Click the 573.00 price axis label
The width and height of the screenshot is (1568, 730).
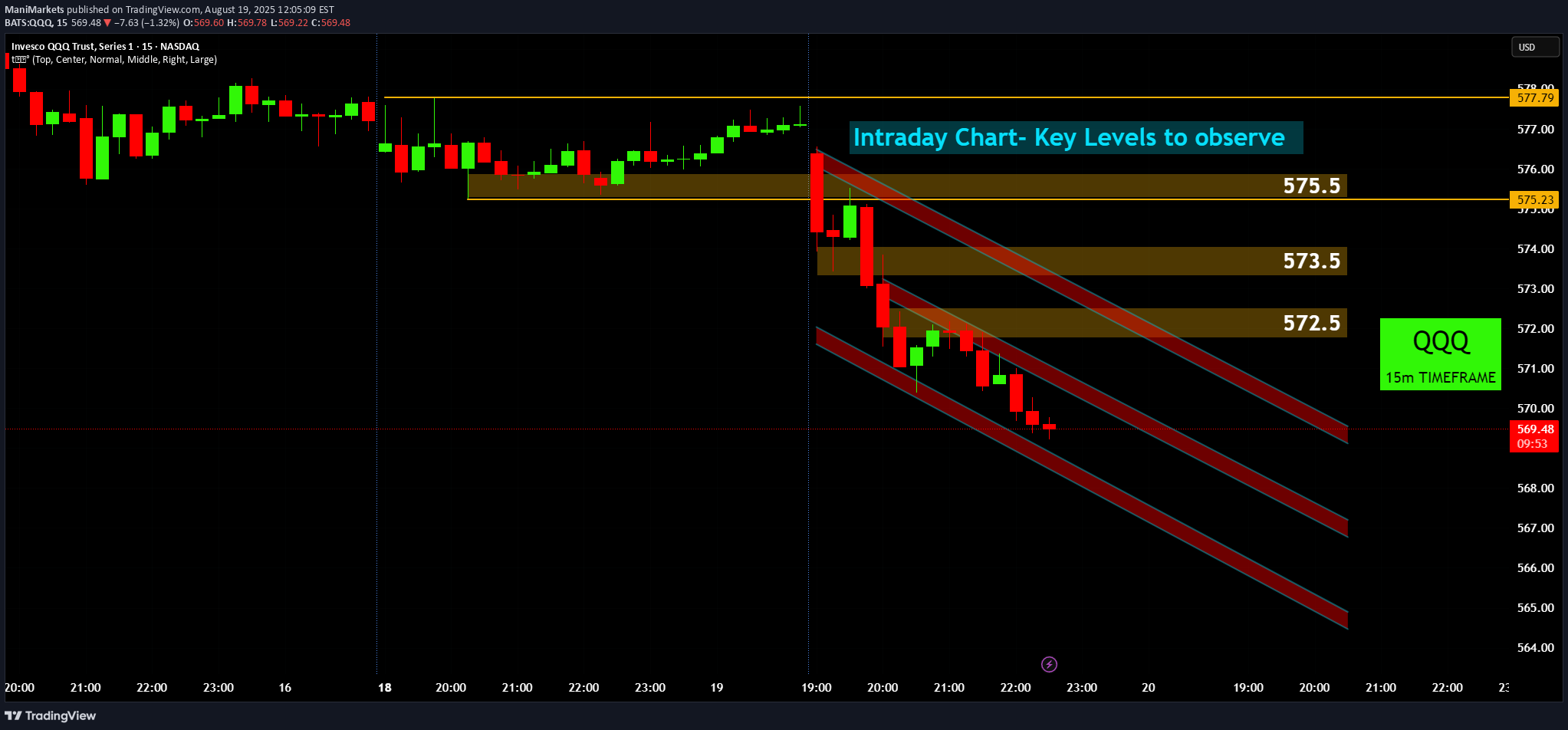coord(1535,289)
